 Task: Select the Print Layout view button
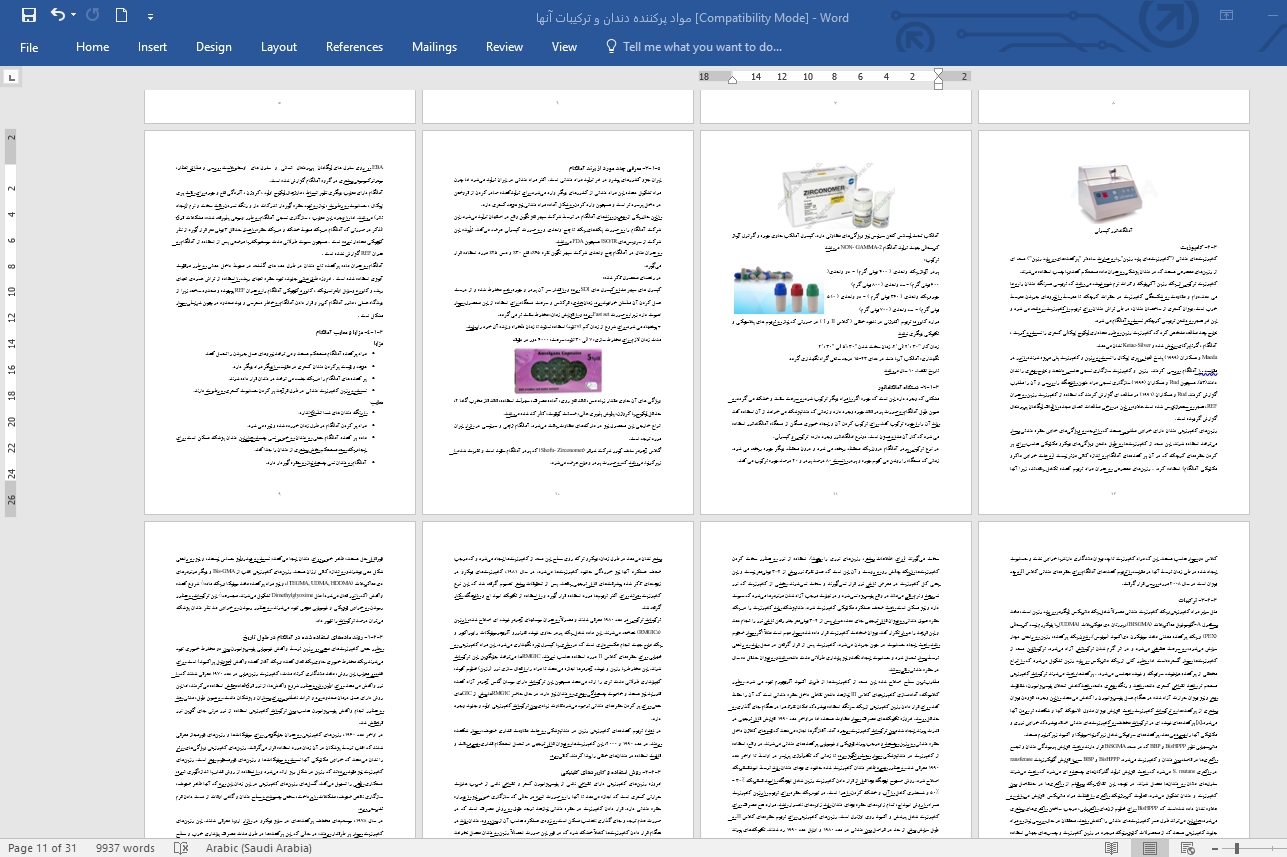(x=1149, y=848)
